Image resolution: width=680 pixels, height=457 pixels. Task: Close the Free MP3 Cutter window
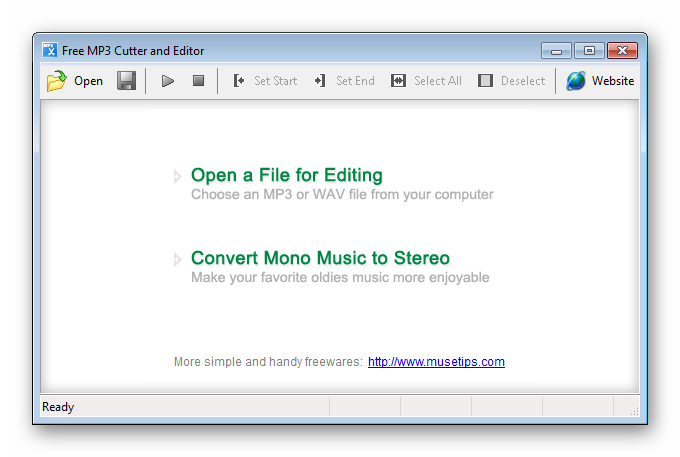coord(622,51)
